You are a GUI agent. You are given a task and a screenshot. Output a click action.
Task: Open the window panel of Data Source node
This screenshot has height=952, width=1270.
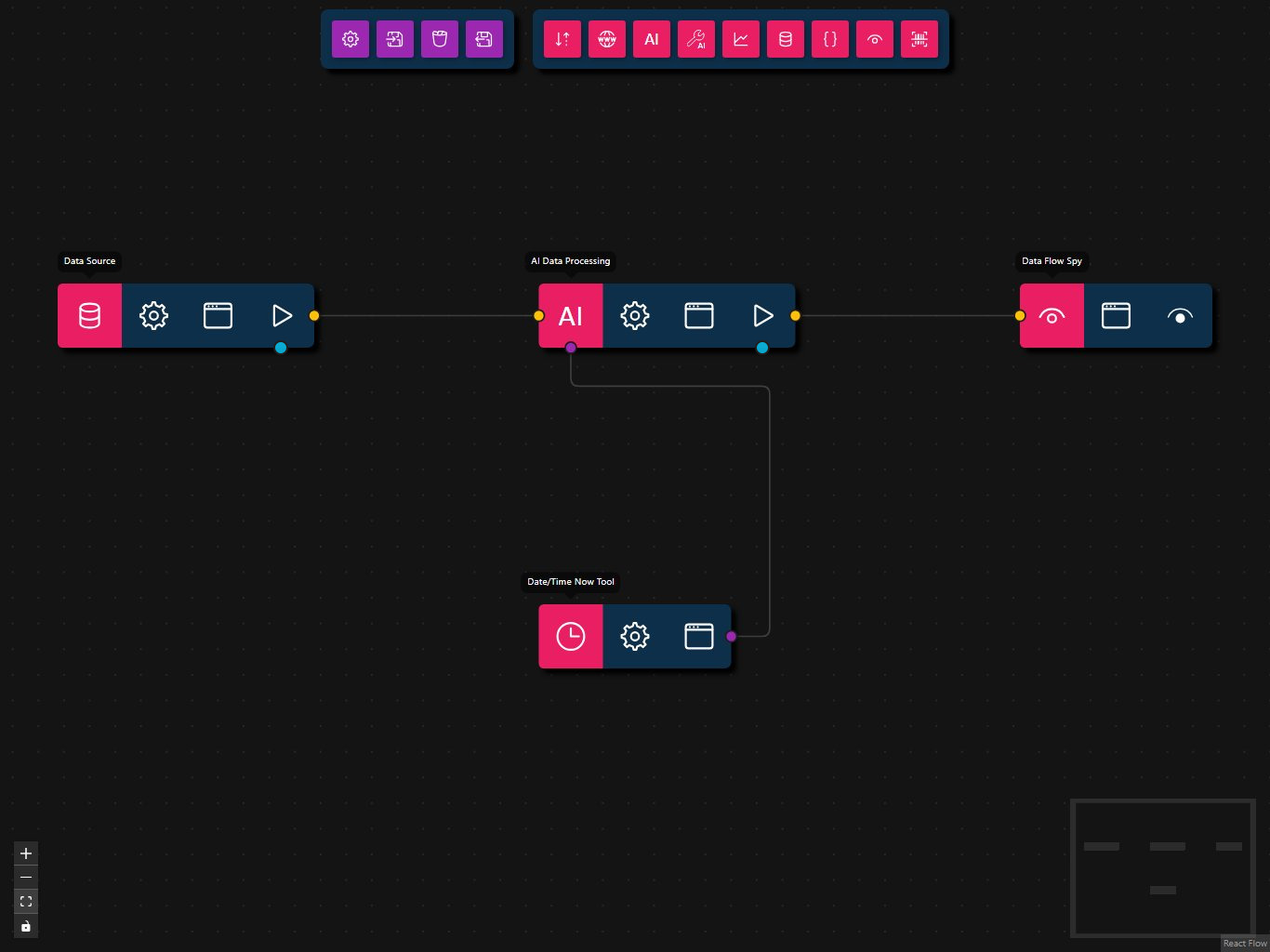(218, 316)
